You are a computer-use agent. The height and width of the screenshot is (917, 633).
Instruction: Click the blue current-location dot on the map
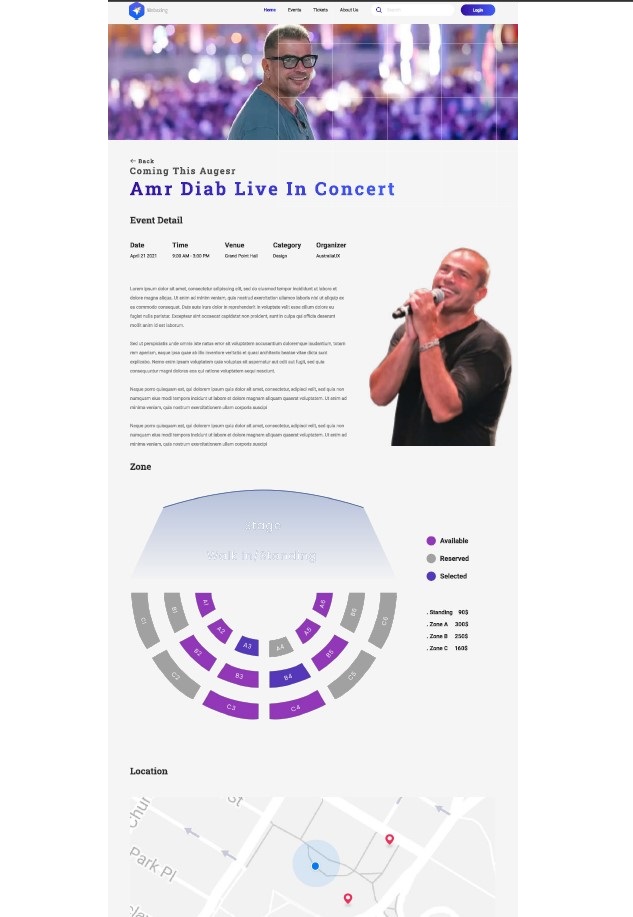coord(315,866)
